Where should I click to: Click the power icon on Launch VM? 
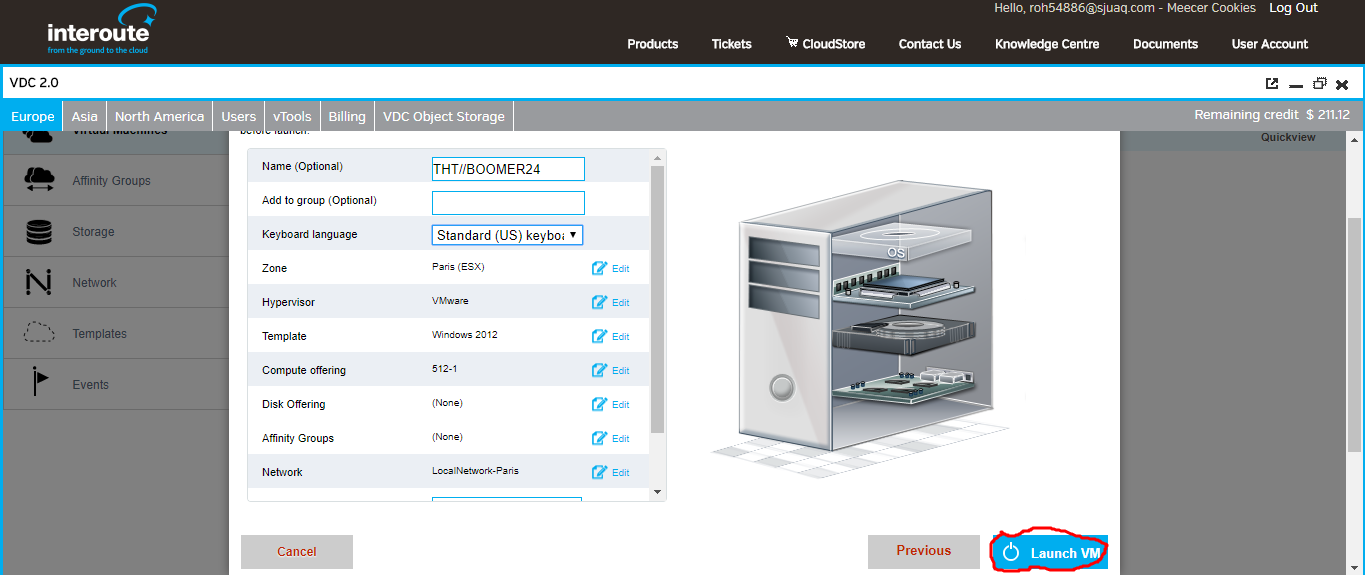click(1011, 552)
